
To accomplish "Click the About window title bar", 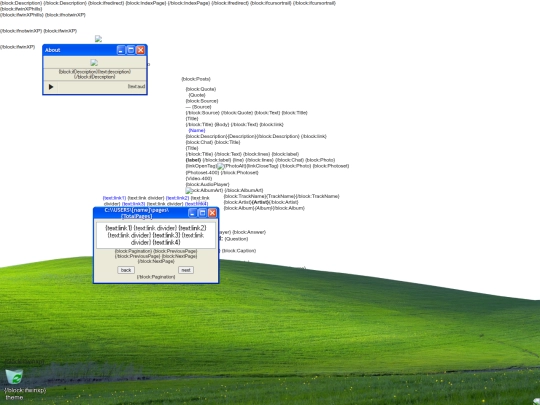I will click(x=95, y=50).
